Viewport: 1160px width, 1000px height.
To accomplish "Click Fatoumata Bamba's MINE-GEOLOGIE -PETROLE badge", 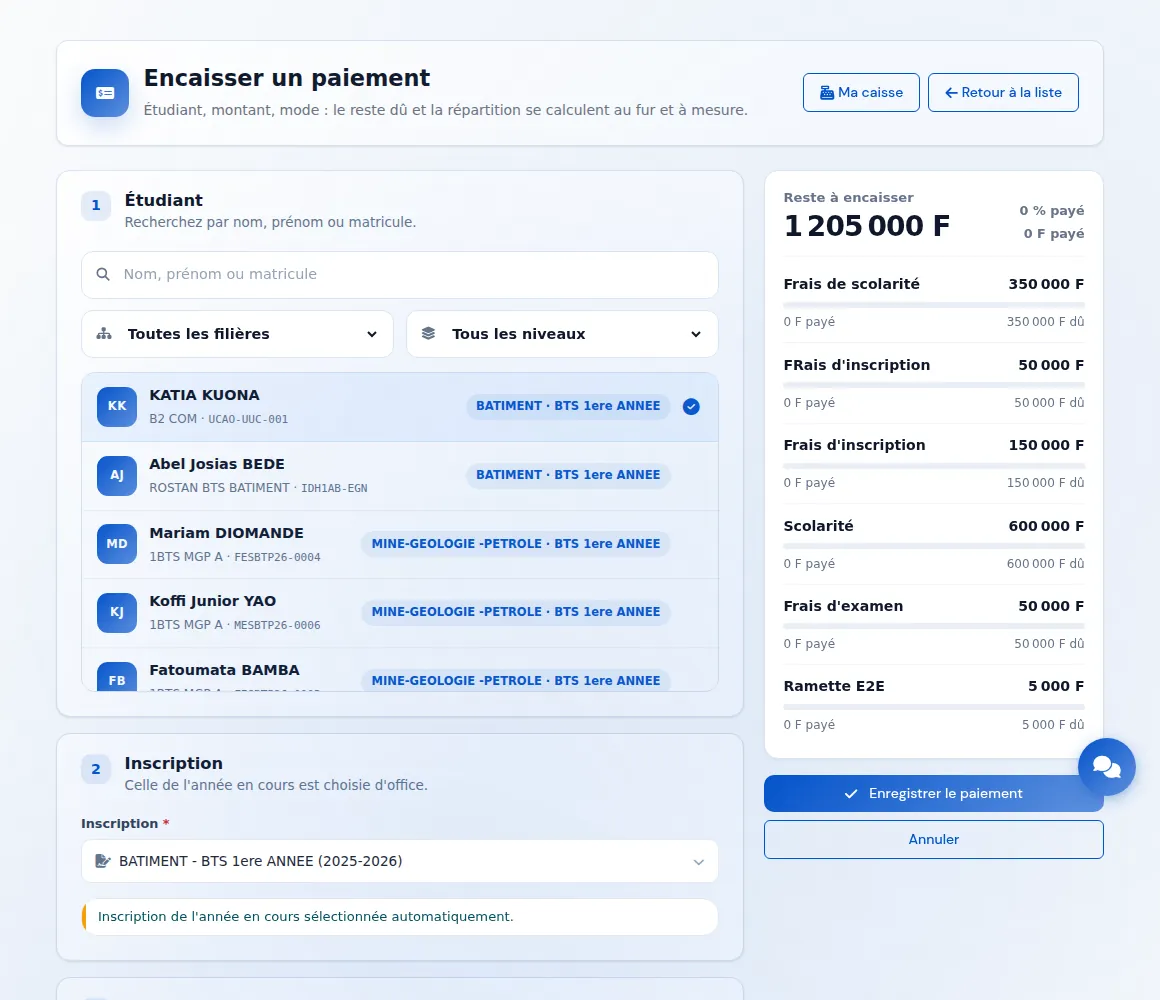I will point(516,680).
